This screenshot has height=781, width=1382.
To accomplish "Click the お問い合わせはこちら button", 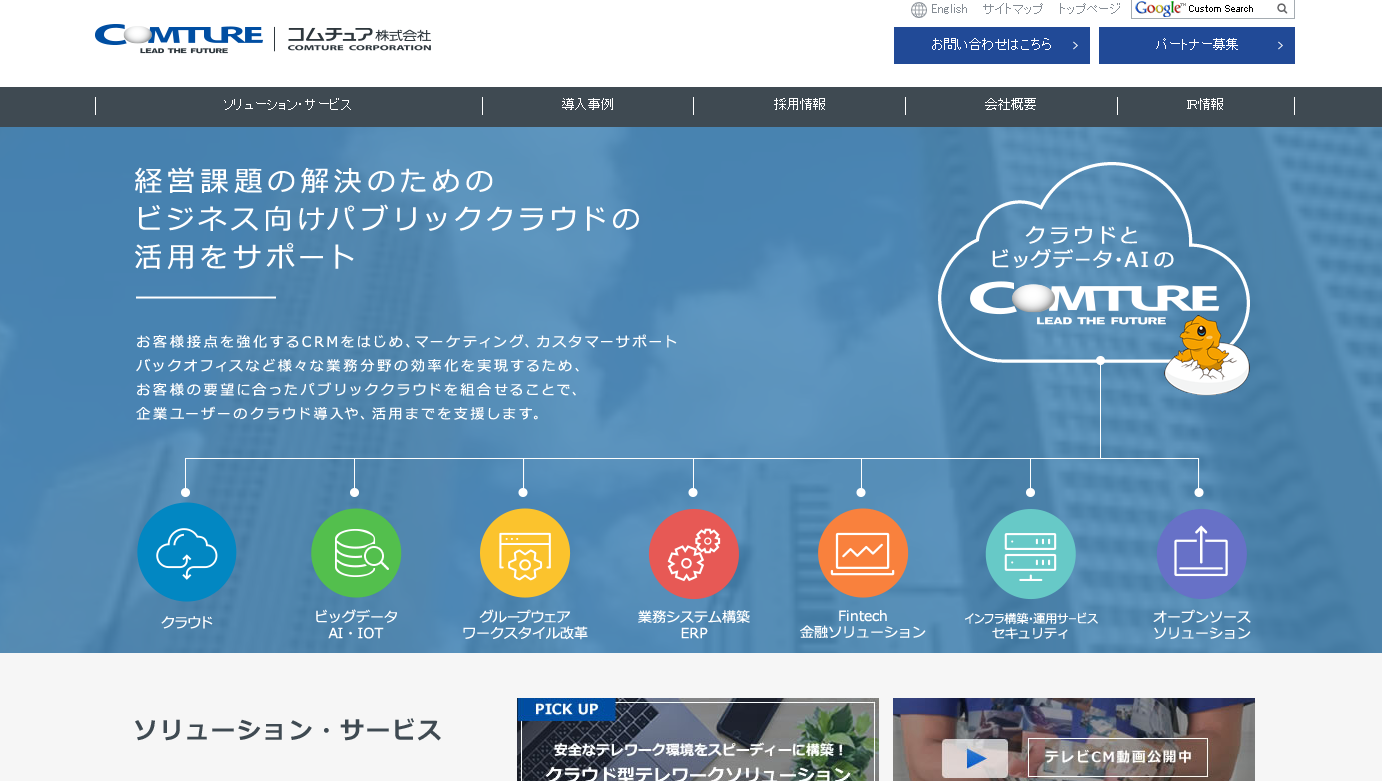I will [x=991, y=45].
